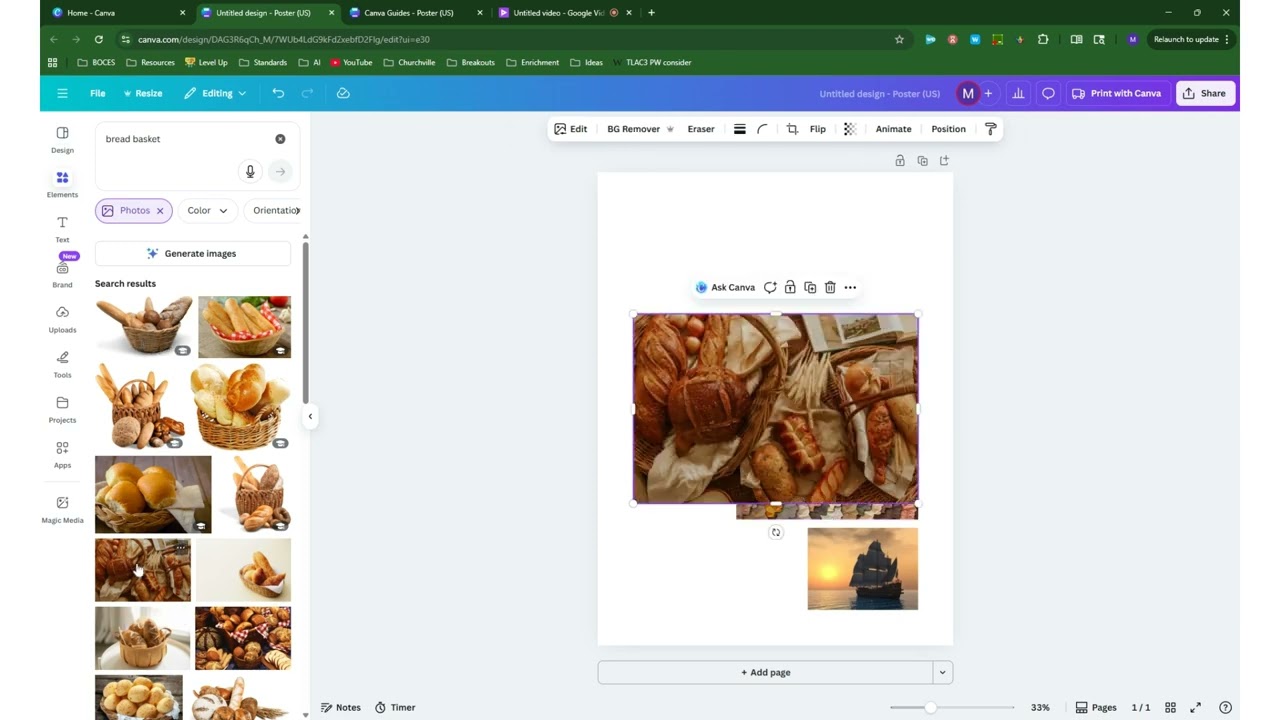Open more options in floating bar
The image size is (1280, 720).
pyautogui.click(x=850, y=287)
